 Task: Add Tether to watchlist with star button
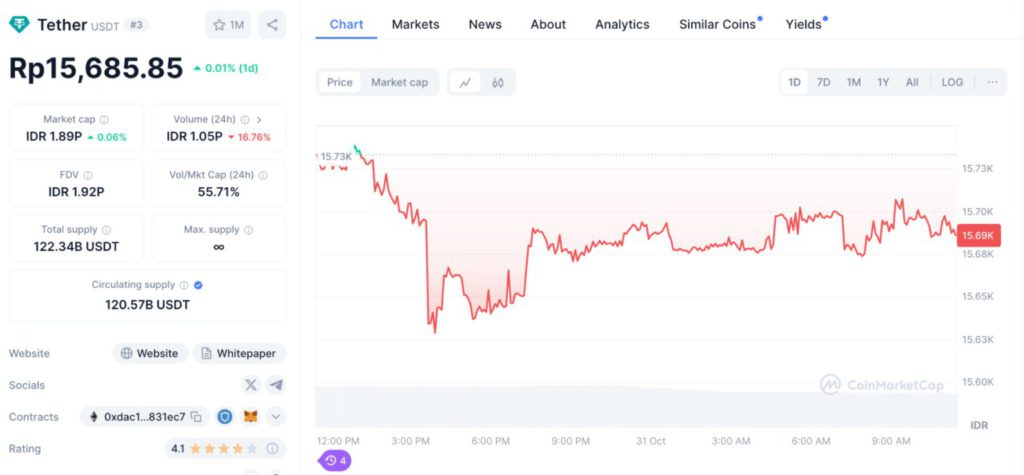228,25
